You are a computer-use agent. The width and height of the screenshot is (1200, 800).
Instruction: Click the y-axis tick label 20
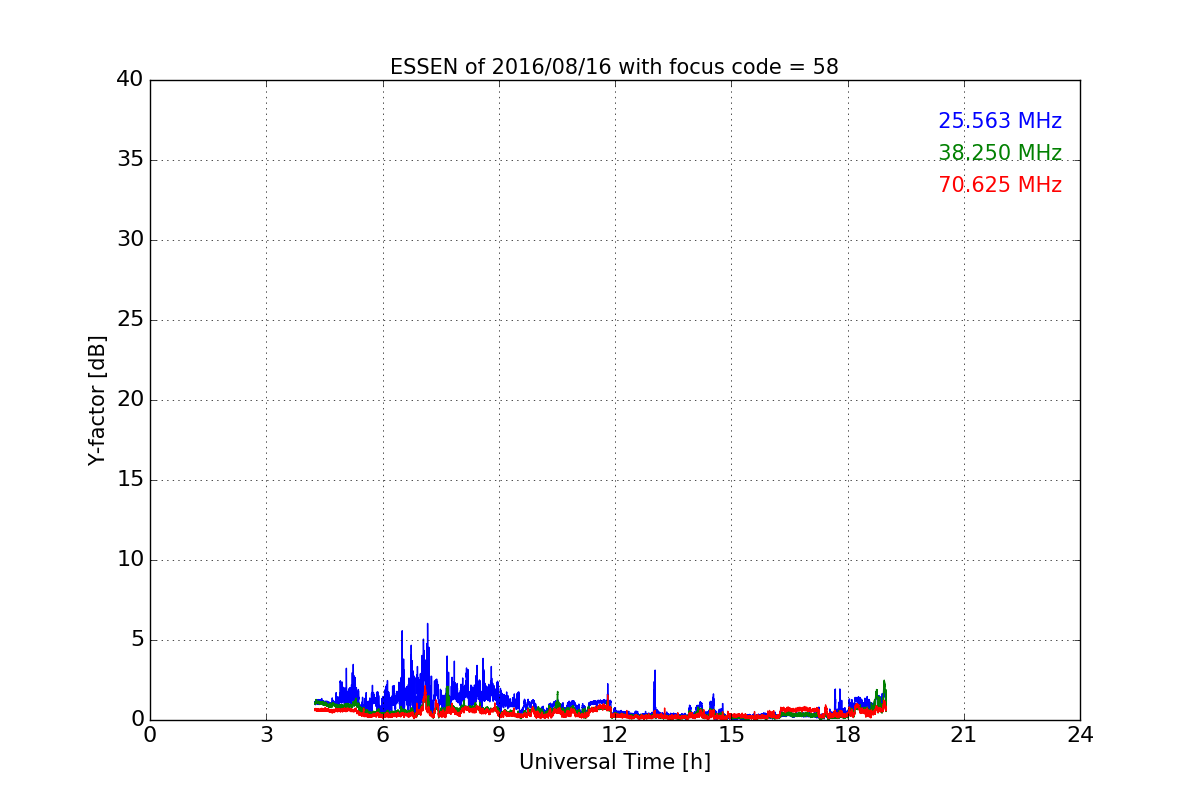(x=130, y=400)
